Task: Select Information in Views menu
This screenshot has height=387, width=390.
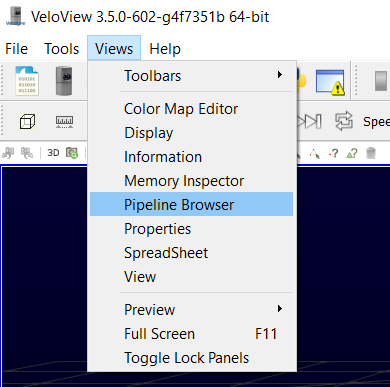Action: coord(192,157)
